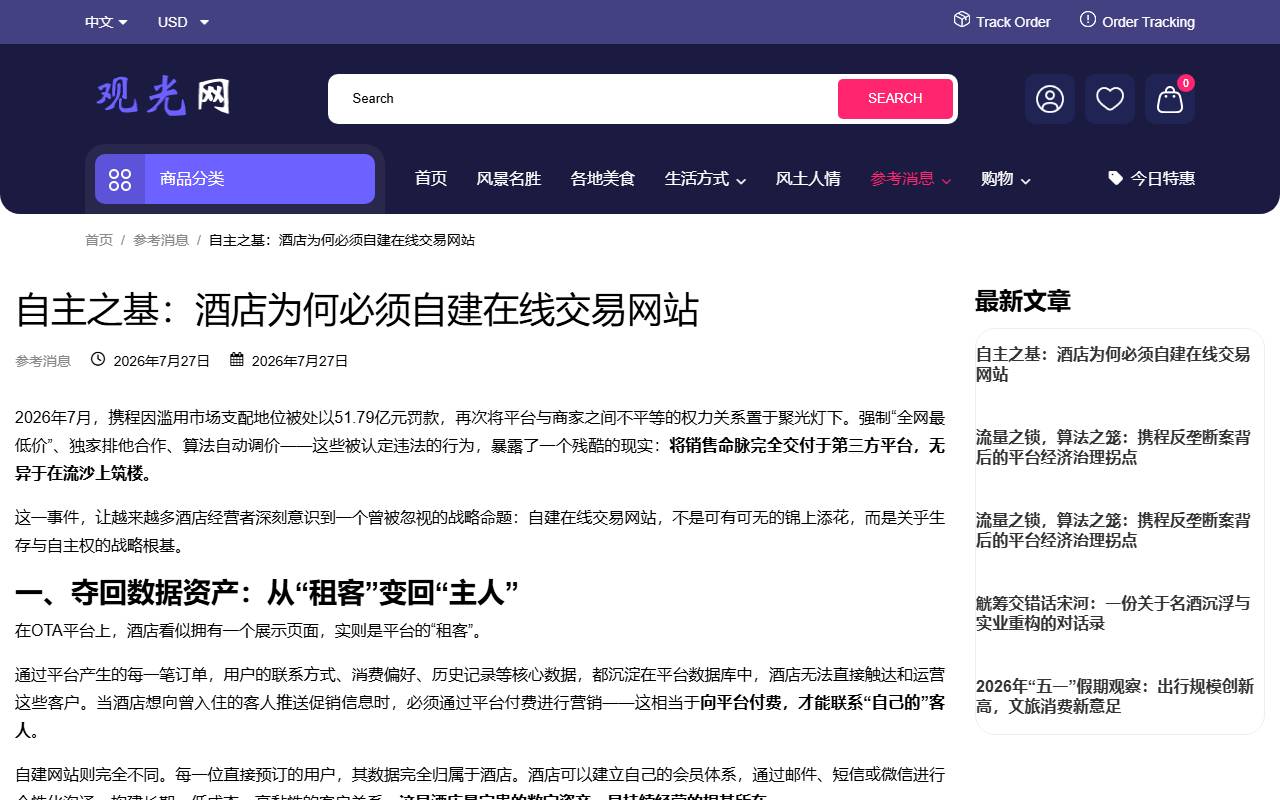Open the 商品分类 category menu
The height and width of the screenshot is (800, 1280).
point(235,179)
